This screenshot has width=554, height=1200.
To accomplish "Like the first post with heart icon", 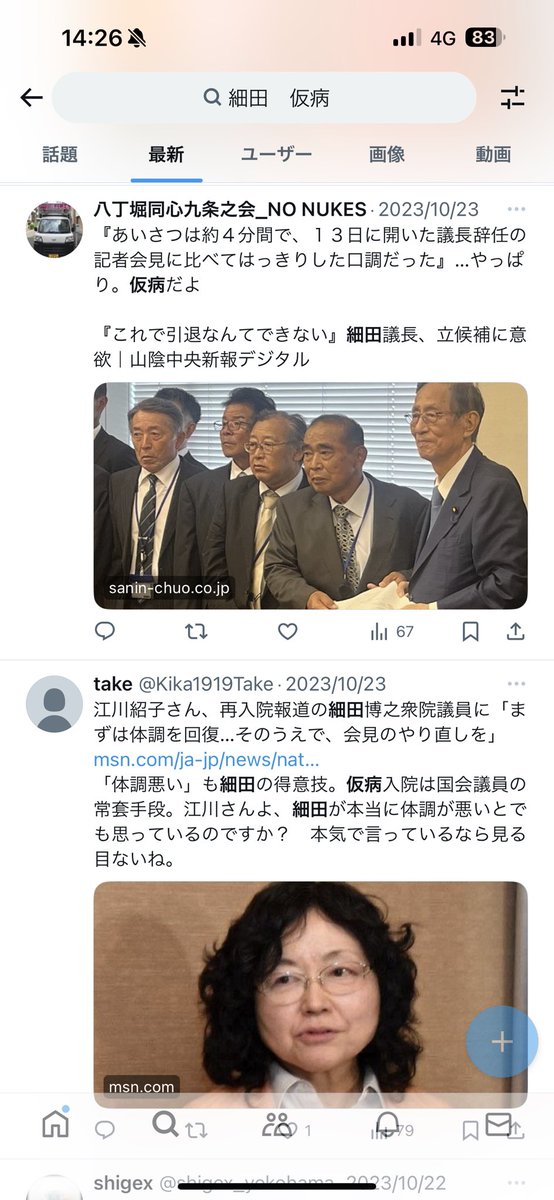I will 287,632.
